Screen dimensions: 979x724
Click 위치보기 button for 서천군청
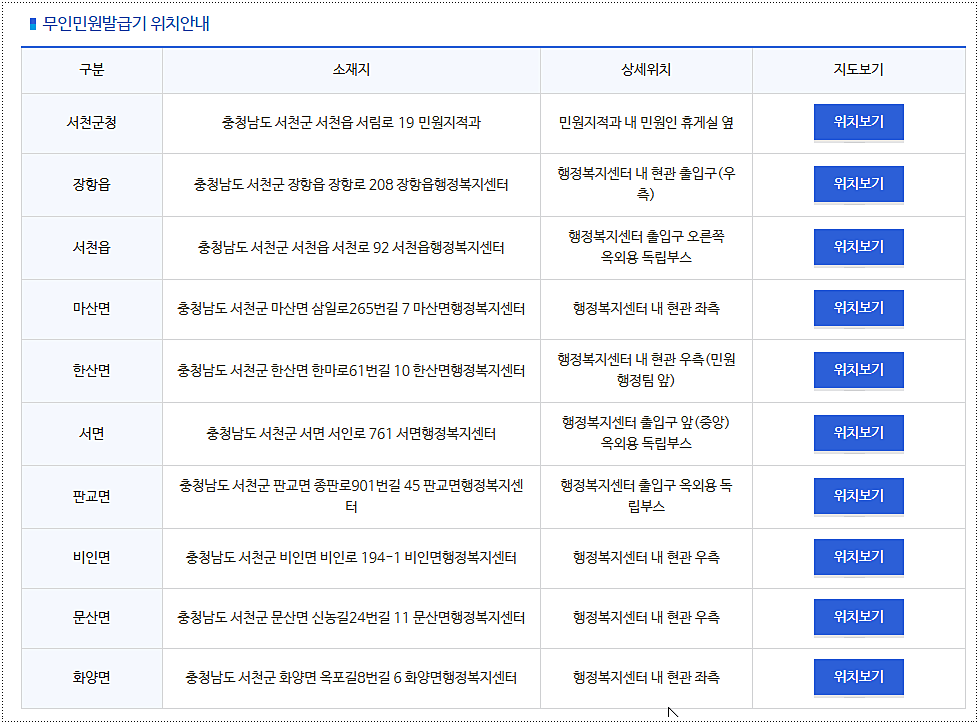[x=858, y=122]
